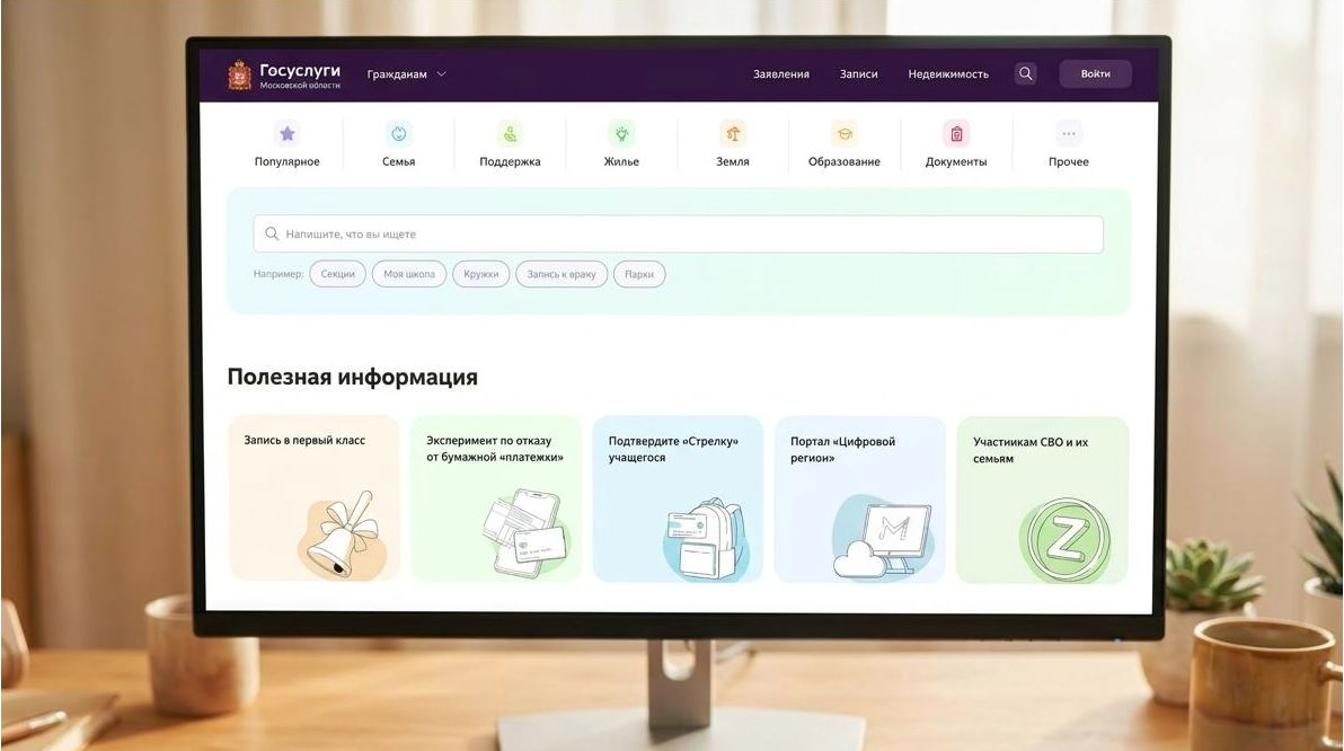Open the search magnifier icon in header
Screen dimensions: 1344x751
coord(1025,74)
